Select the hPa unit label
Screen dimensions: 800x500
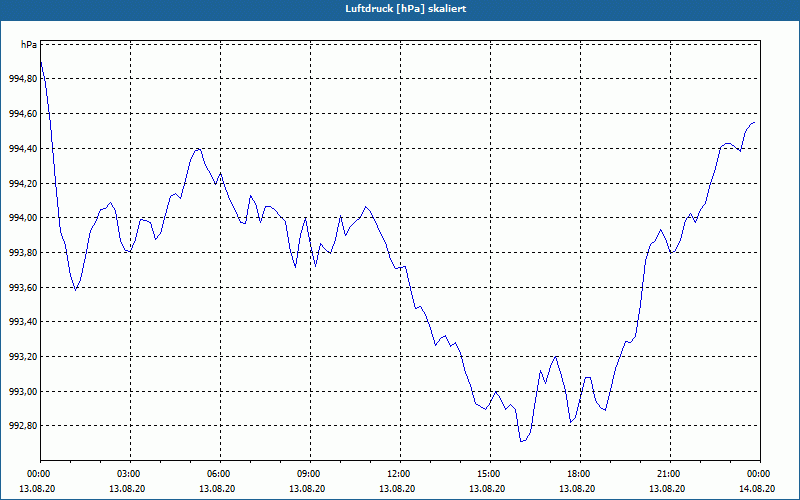click(29, 45)
